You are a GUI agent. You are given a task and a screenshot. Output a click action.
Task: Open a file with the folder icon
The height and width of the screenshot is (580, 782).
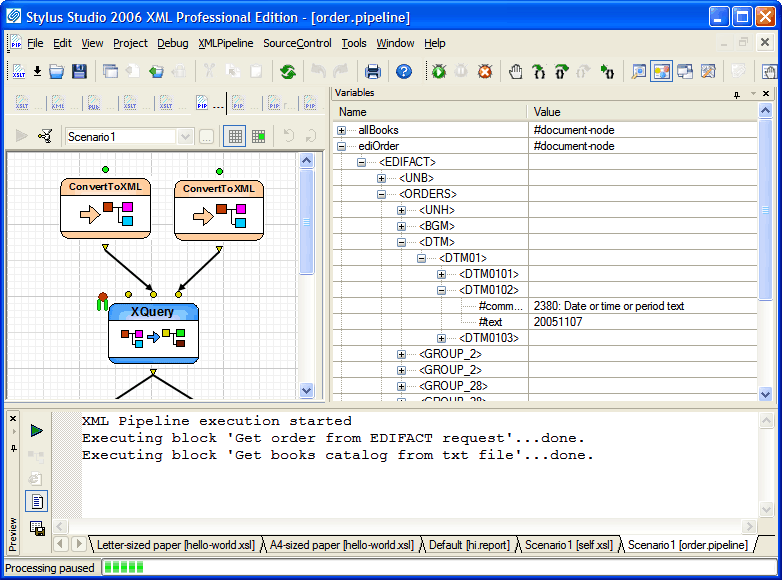57,72
